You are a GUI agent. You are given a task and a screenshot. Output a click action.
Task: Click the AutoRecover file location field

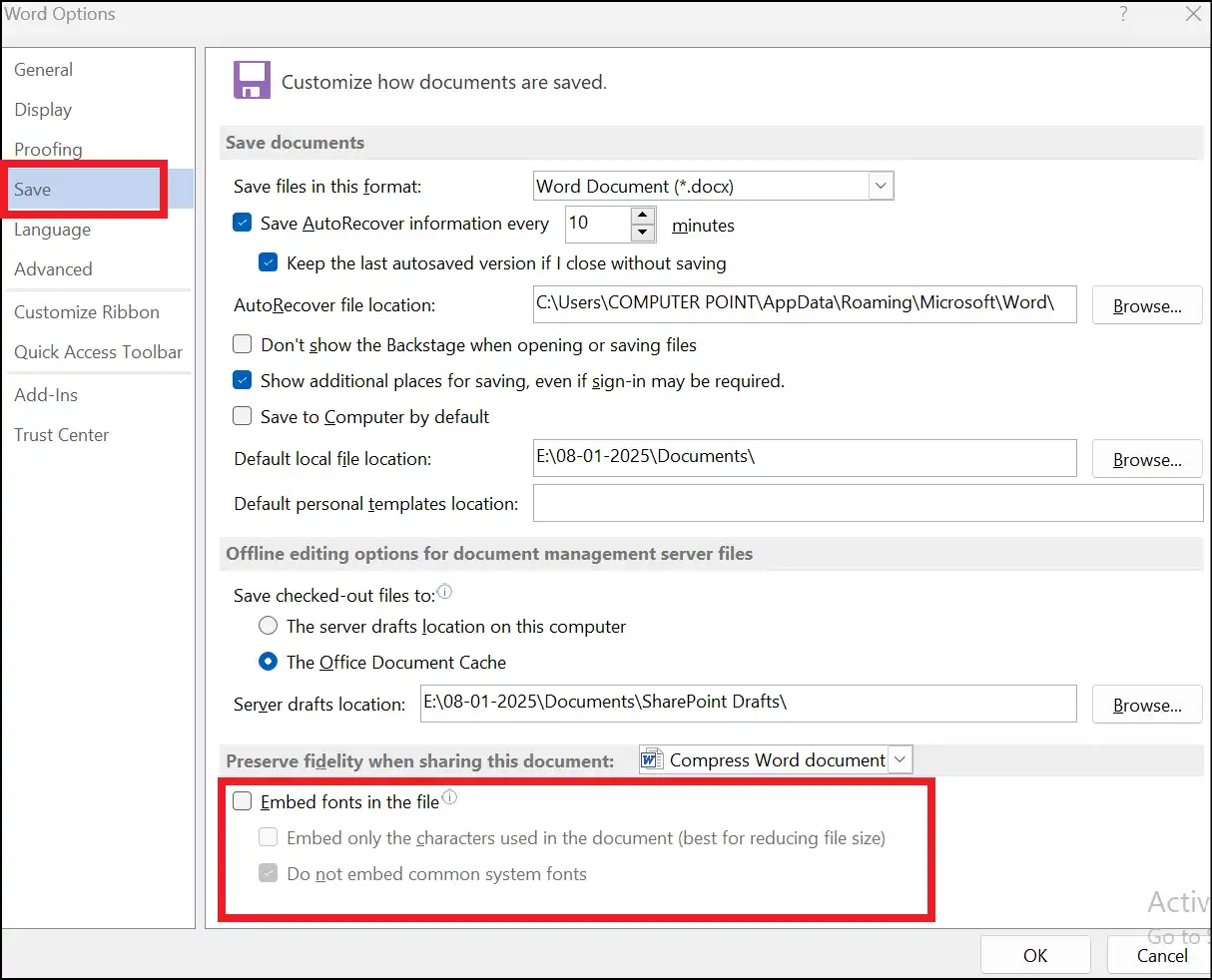(805, 303)
